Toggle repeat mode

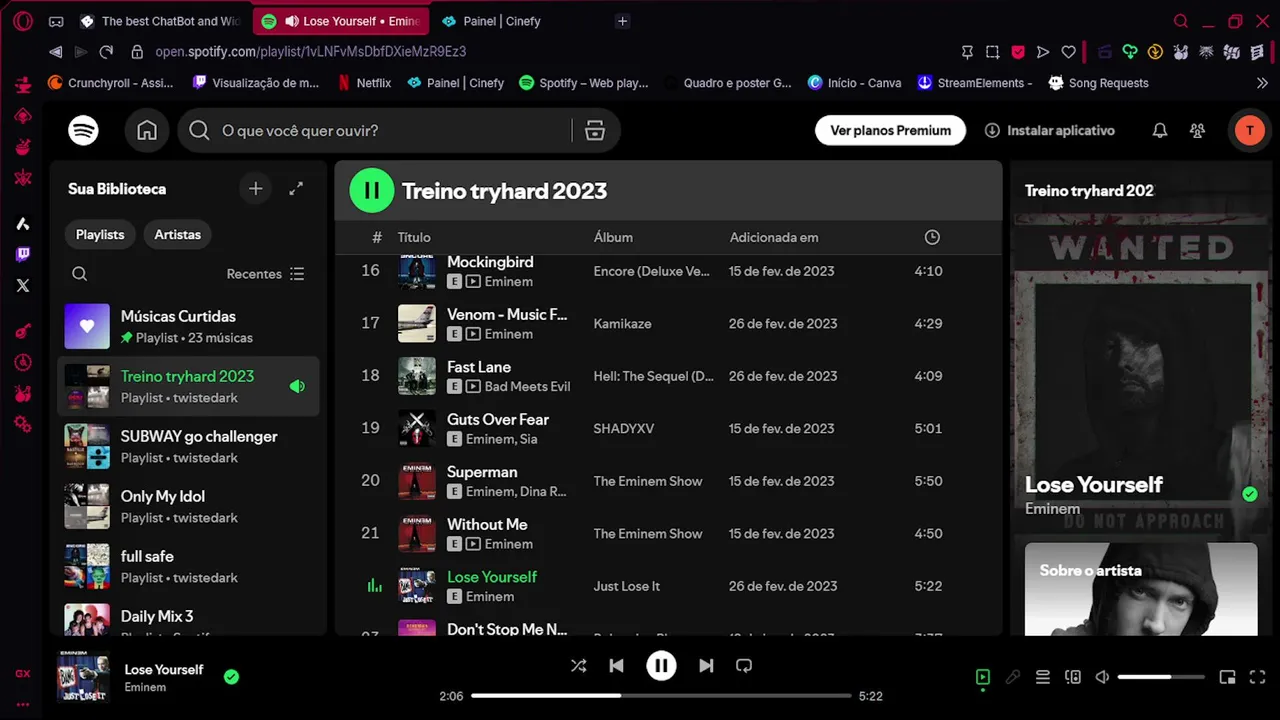click(744, 665)
